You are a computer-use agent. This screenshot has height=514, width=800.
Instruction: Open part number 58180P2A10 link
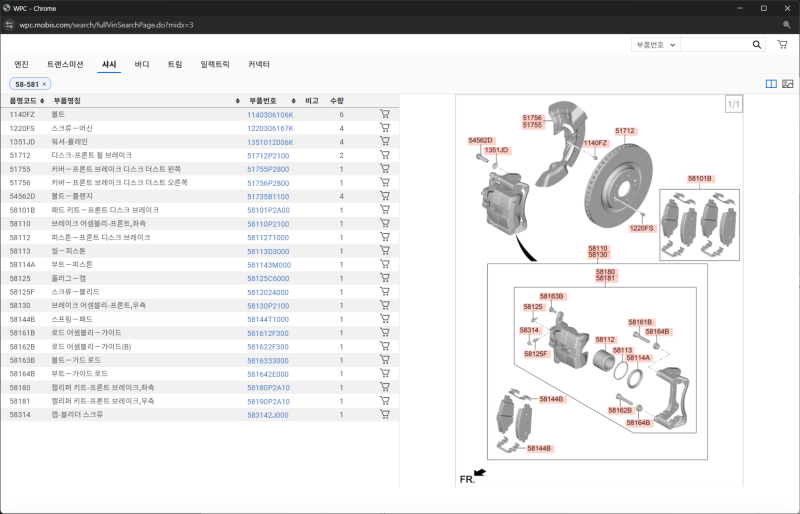coord(268,388)
